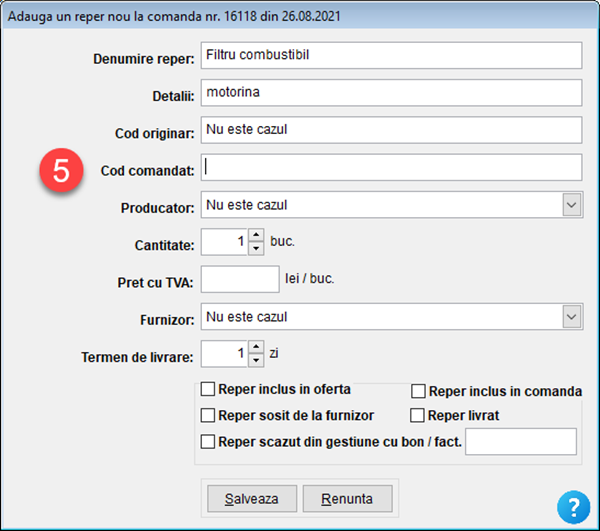
Task: Click the bon / fact. number field
Action: tap(521, 441)
